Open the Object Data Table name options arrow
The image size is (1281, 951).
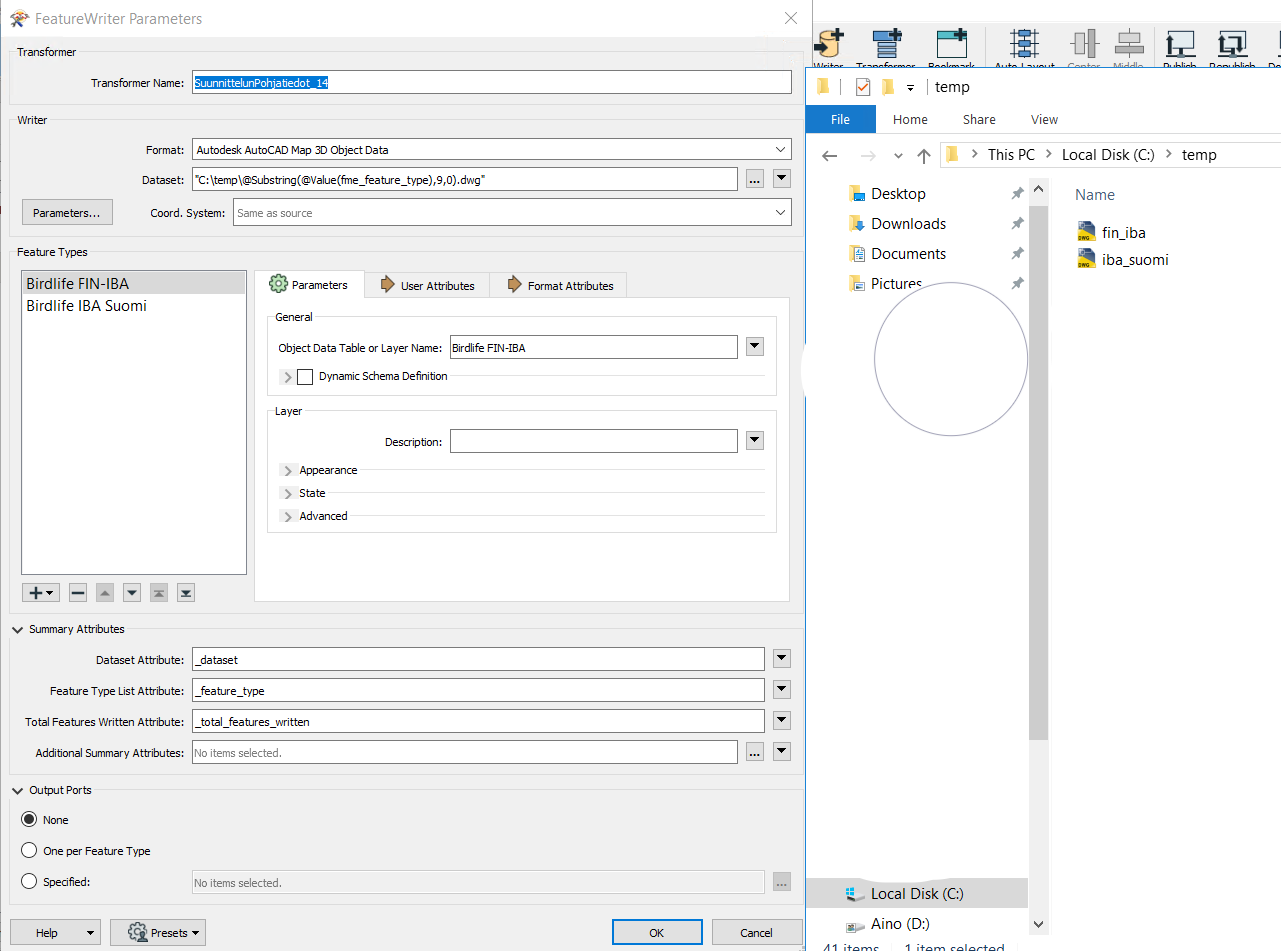[x=755, y=347]
